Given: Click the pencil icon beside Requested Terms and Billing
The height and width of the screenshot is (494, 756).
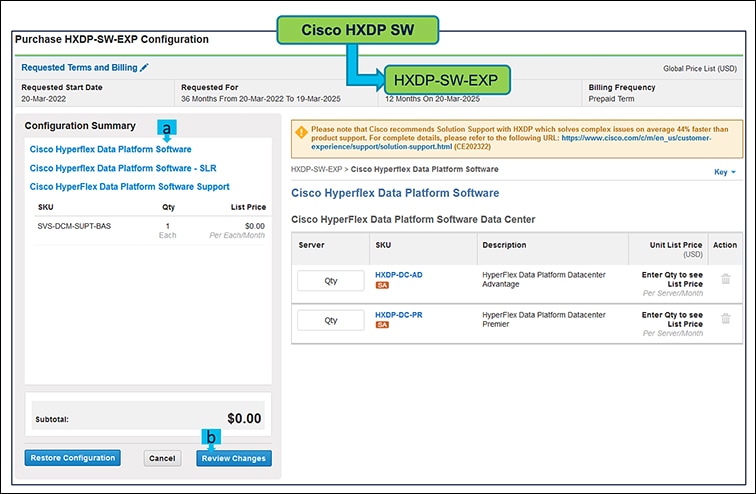Looking at the screenshot, I should point(145,67).
